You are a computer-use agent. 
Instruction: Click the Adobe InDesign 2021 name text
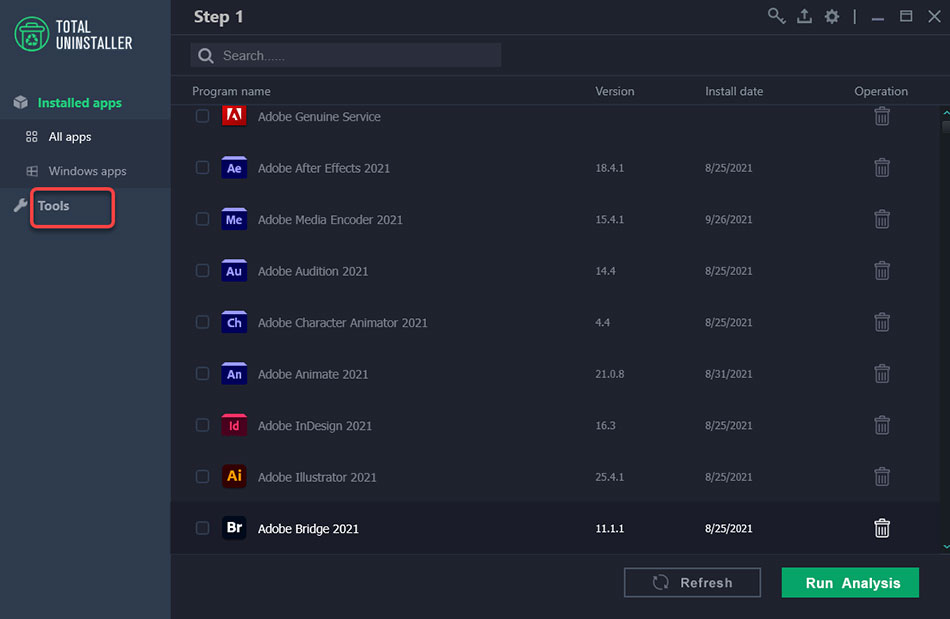[314, 425]
